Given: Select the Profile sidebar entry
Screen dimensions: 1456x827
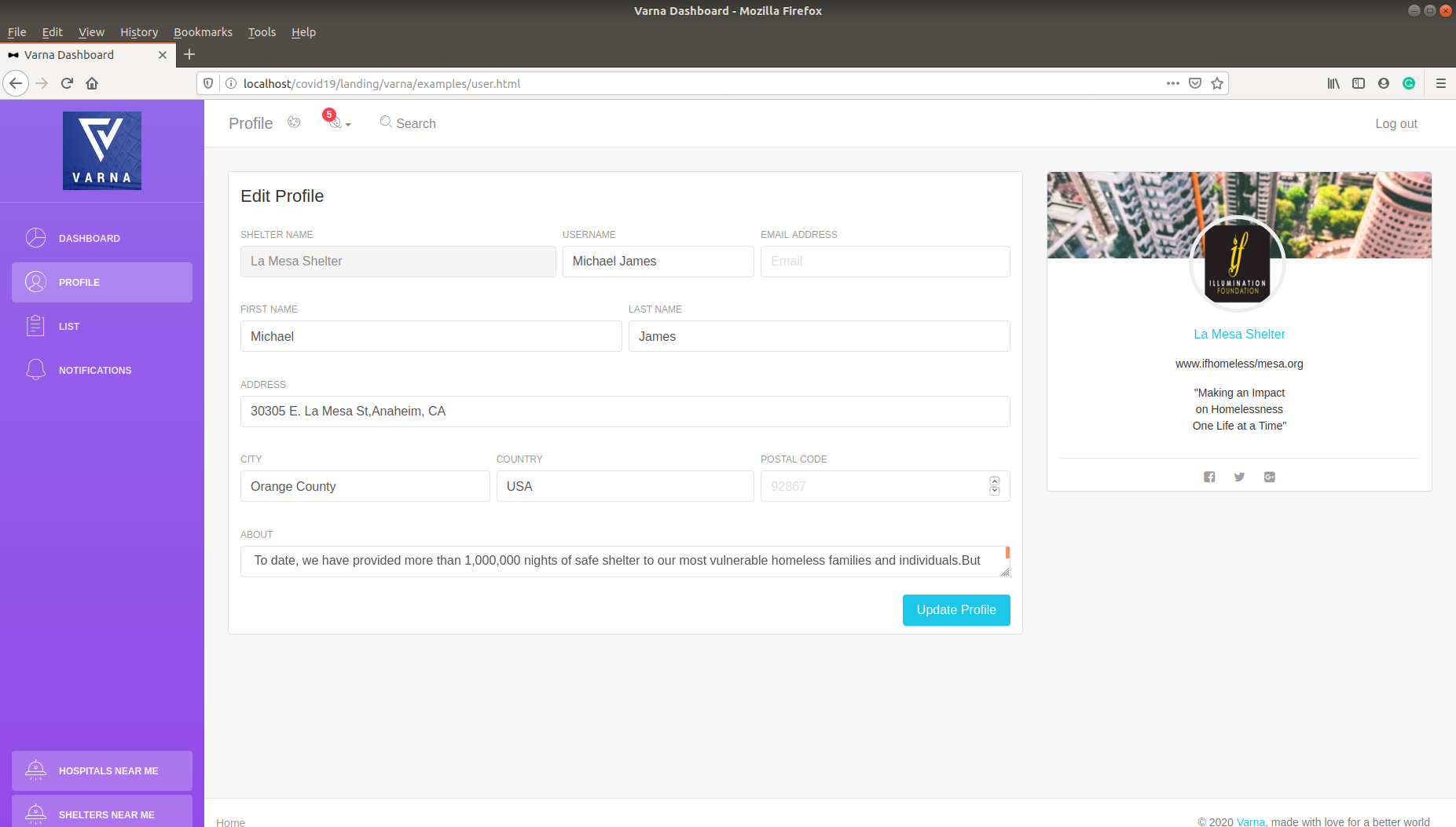Looking at the screenshot, I should coord(102,282).
